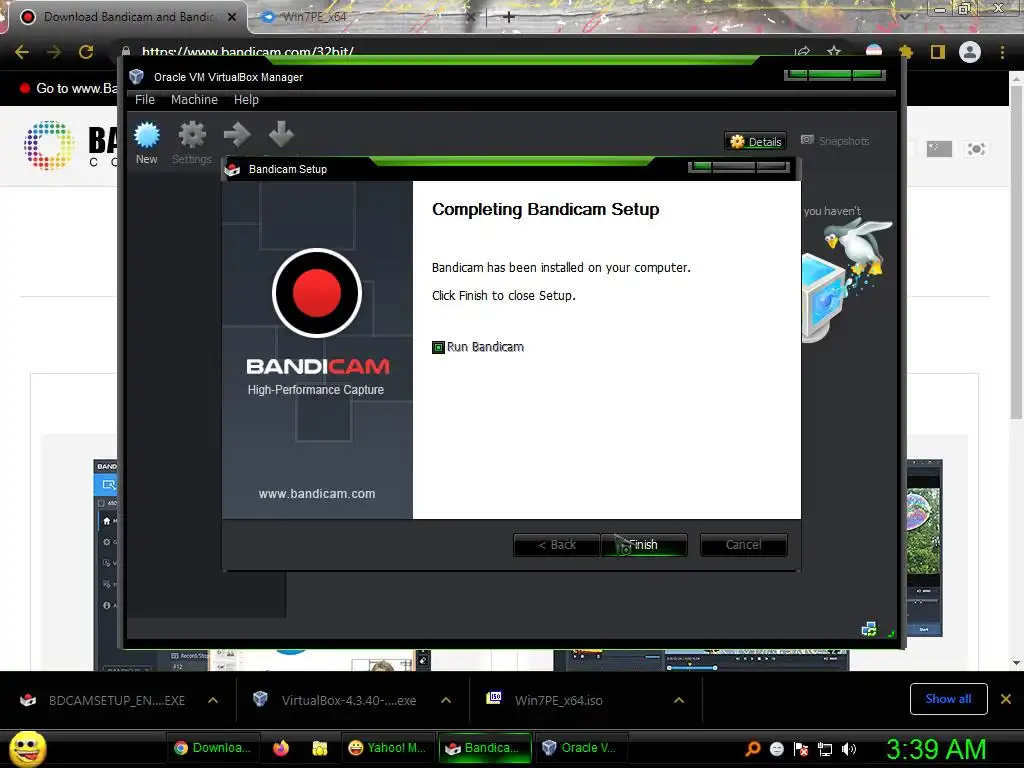Click the Go to www.Bandicam bookmark

[69, 88]
